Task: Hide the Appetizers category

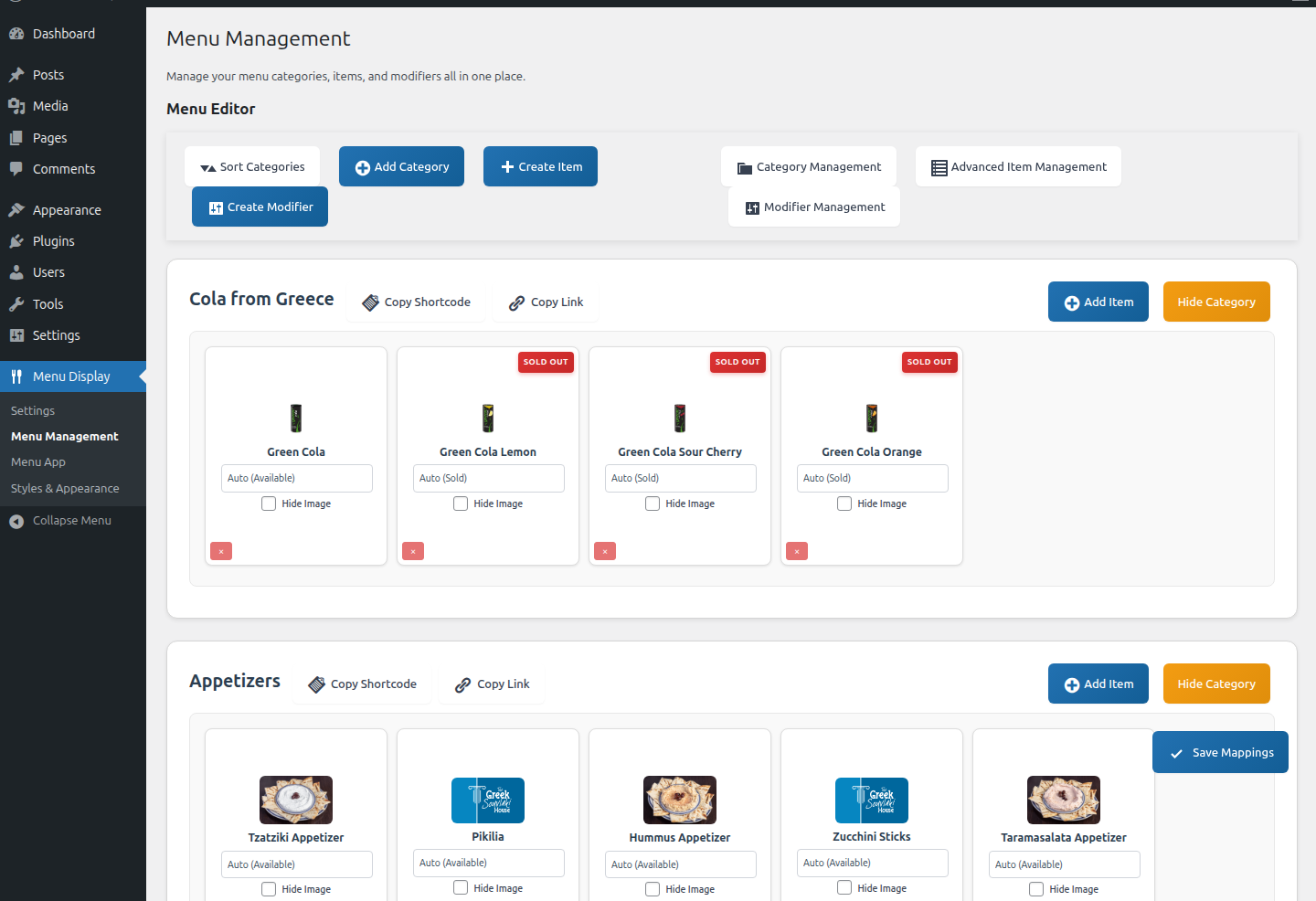Action: [x=1216, y=683]
